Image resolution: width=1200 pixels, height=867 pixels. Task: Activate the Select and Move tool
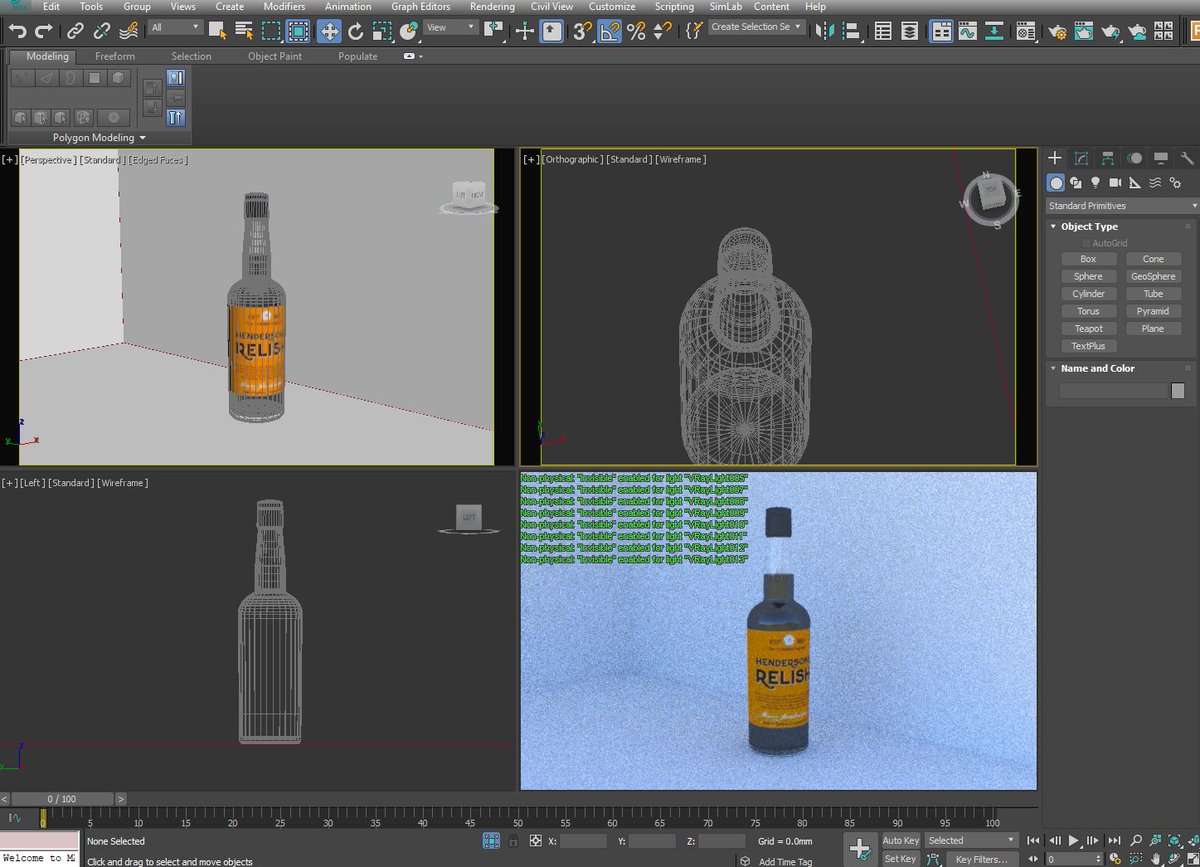click(329, 31)
